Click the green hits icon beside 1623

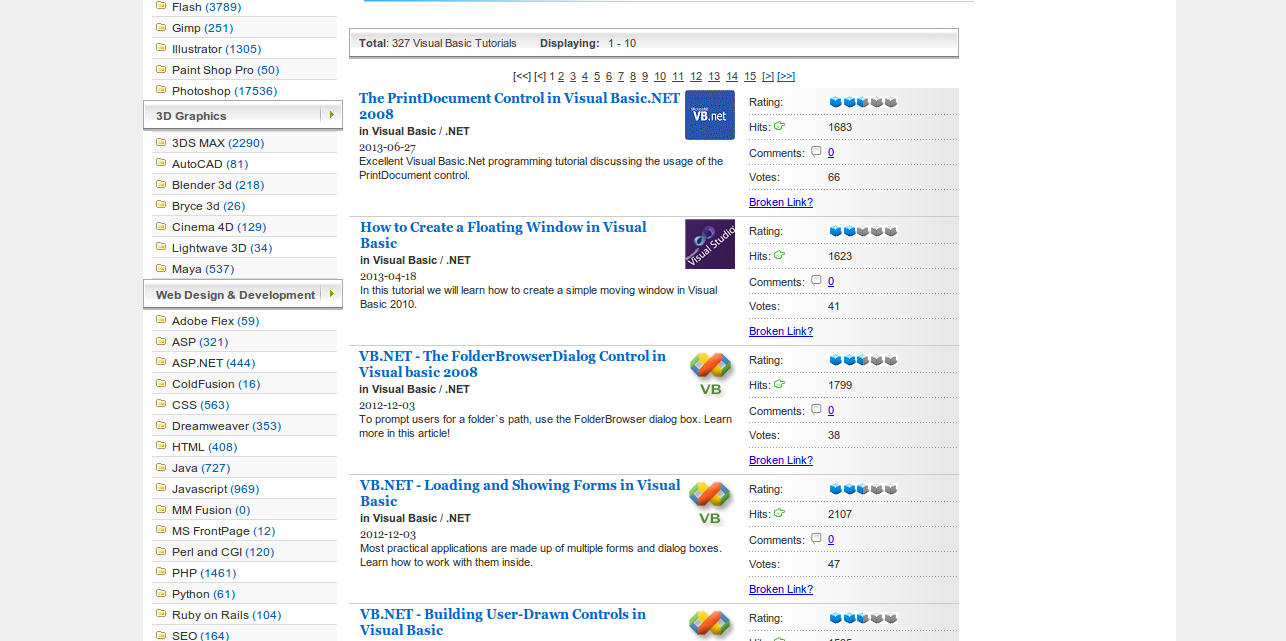coord(779,255)
